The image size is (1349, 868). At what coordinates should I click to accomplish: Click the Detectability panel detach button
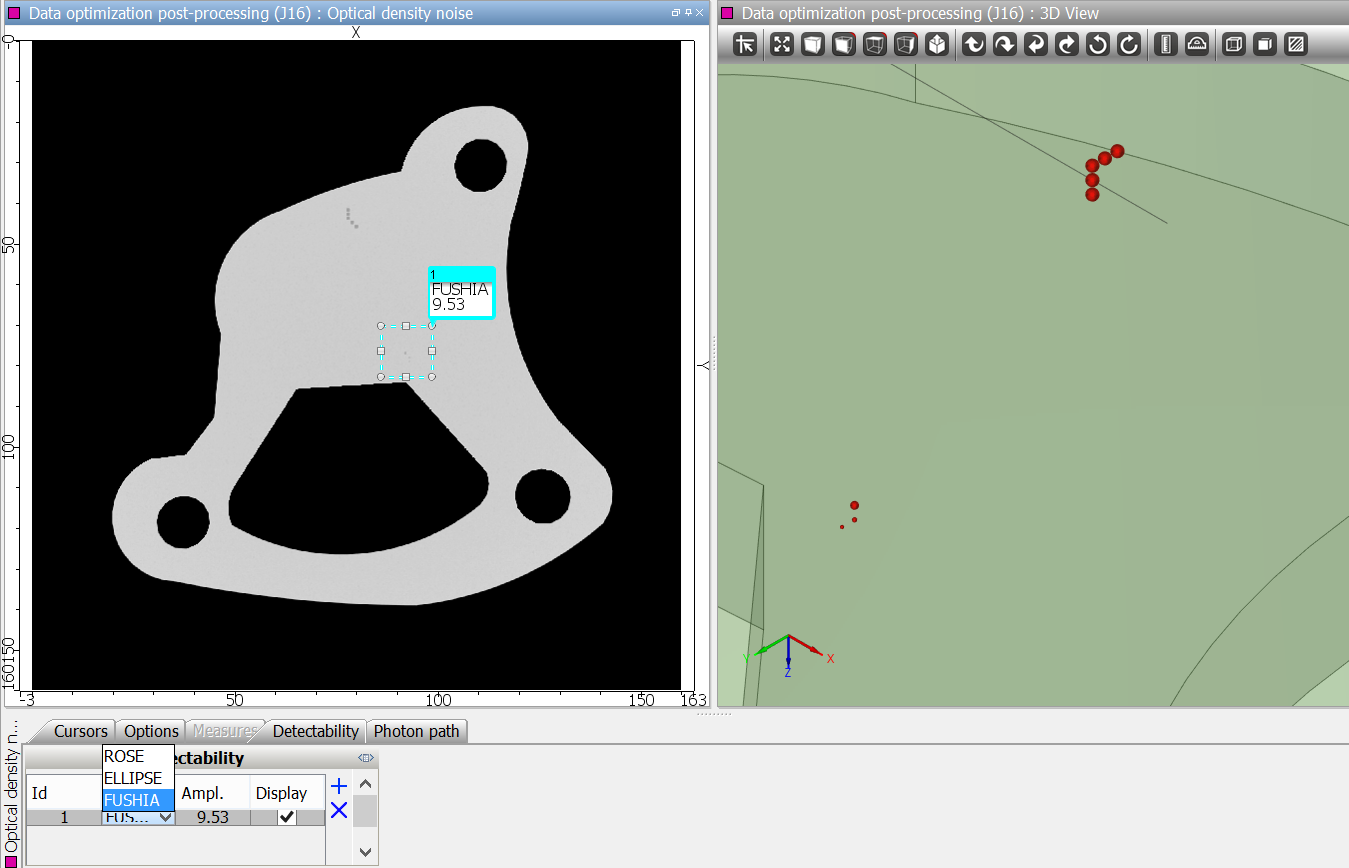pyautogui.click(x=365, y=758)
